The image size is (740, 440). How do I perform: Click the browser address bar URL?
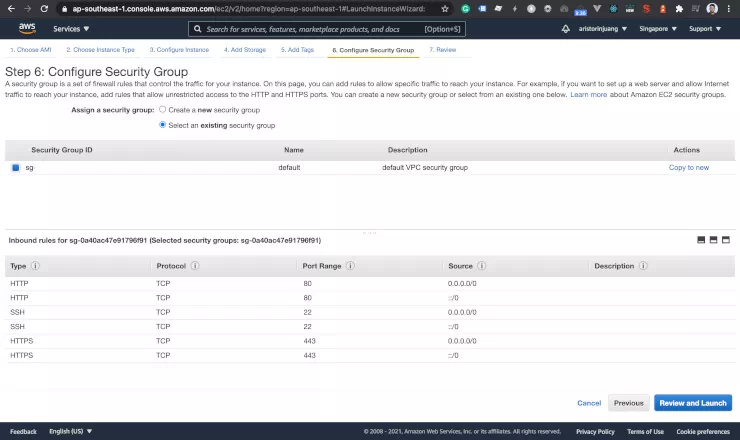coord(248,8)
